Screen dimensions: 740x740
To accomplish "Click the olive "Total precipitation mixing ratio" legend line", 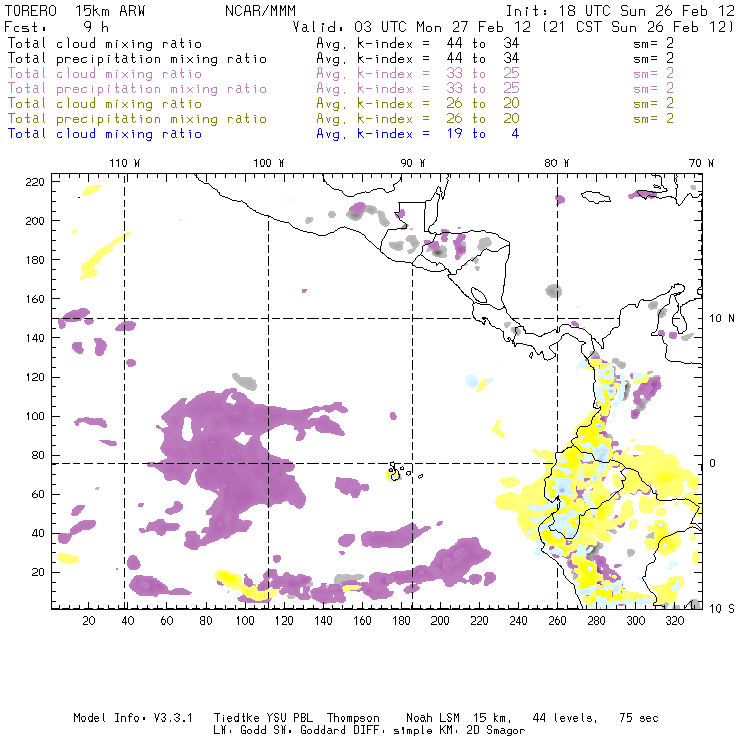I will tap(137, 118).
